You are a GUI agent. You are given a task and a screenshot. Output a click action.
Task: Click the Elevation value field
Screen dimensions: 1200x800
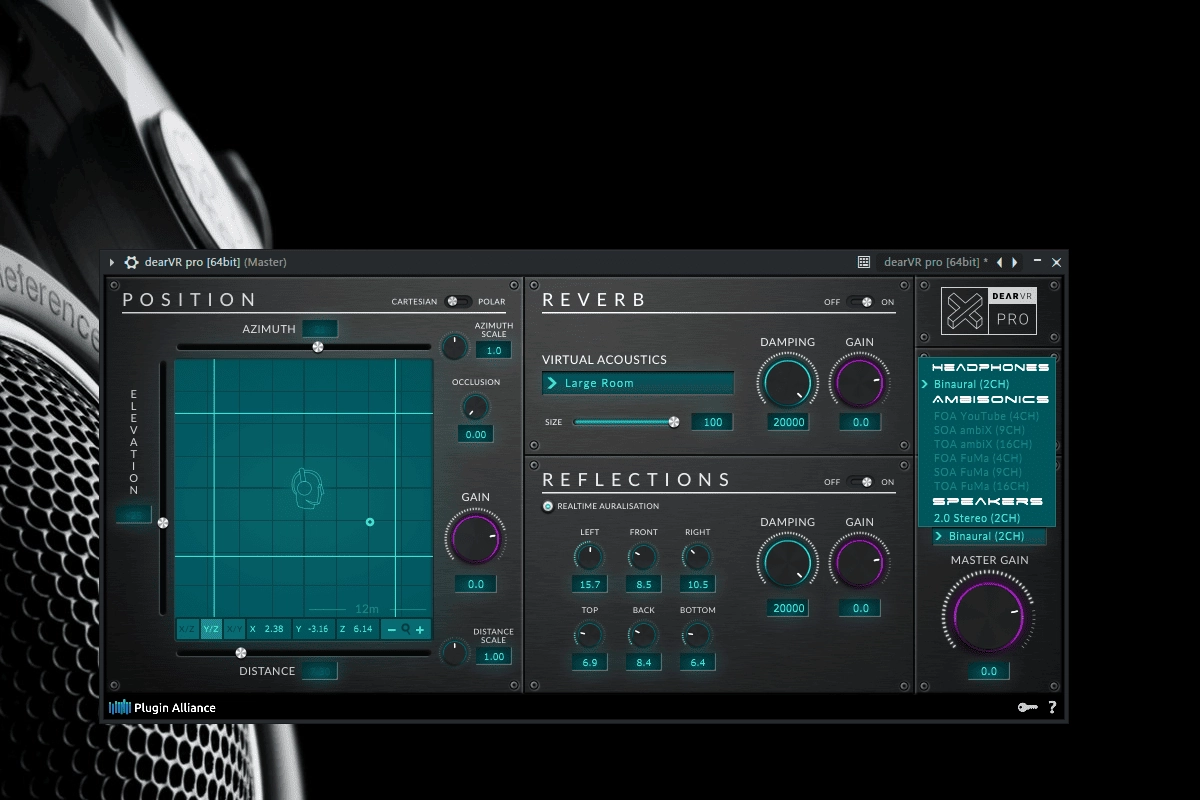pyautogui.click(x=133, y=514)
